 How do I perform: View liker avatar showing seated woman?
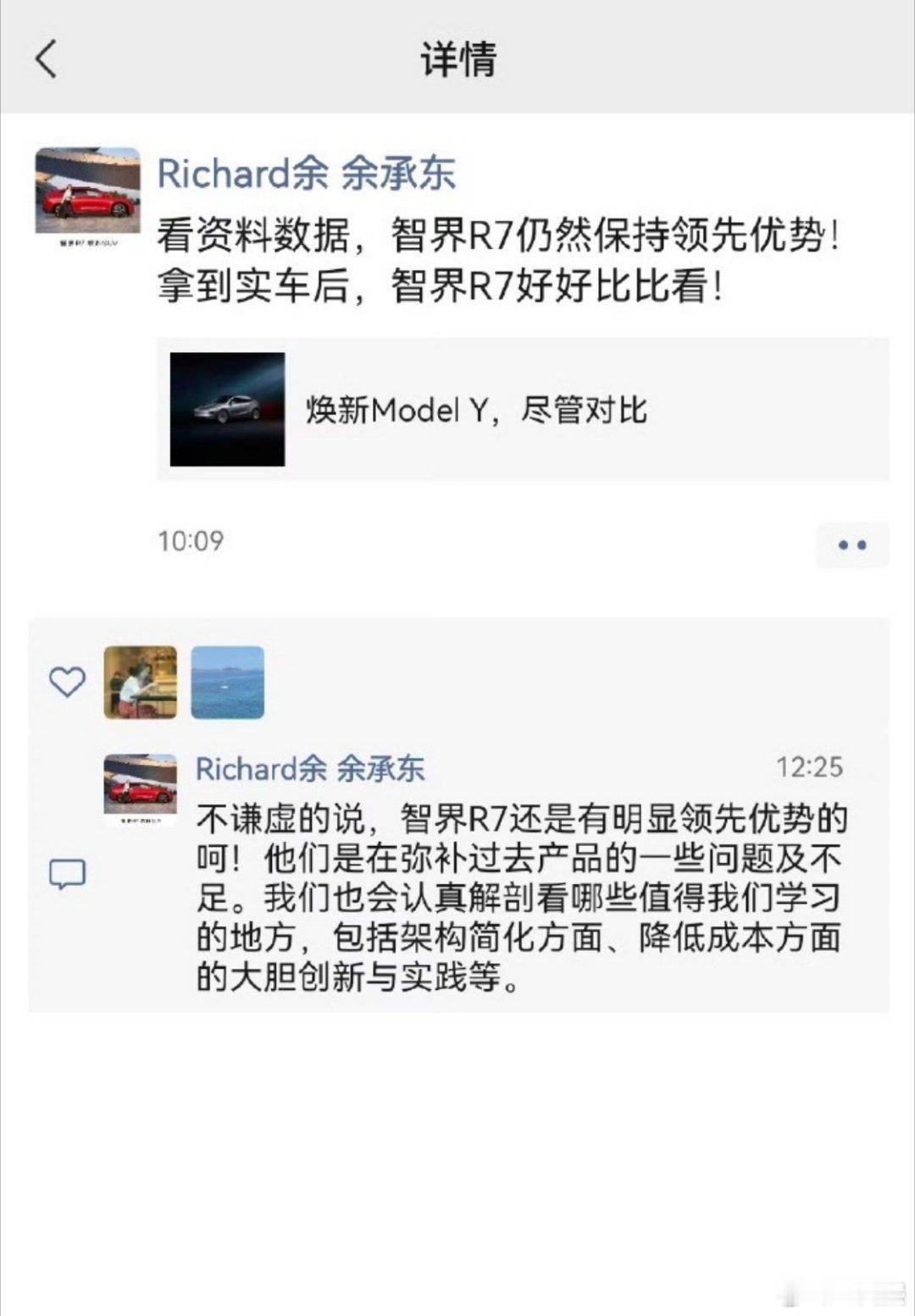[x=141, y=683]
